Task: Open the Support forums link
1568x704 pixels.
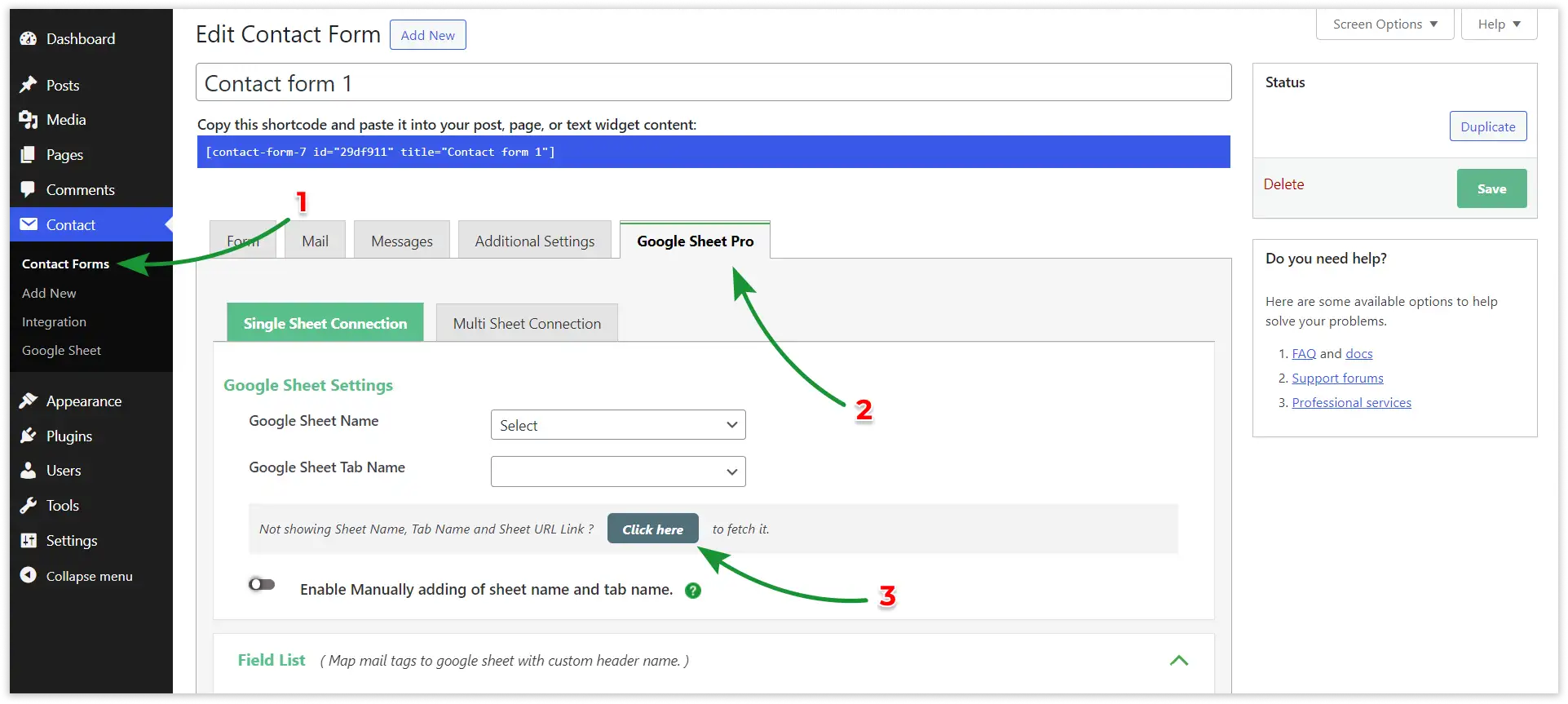Action: click(1337, 379)
